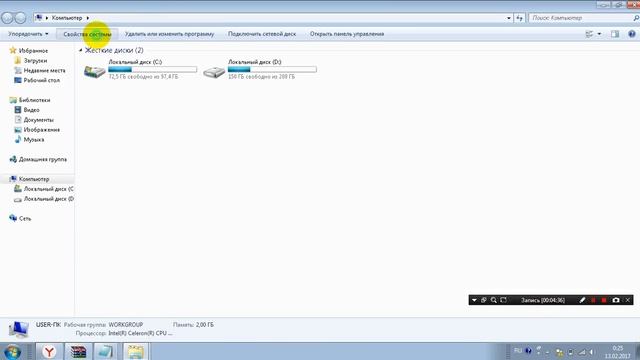Open the WinRAR taskbar icon

[78, 351]
